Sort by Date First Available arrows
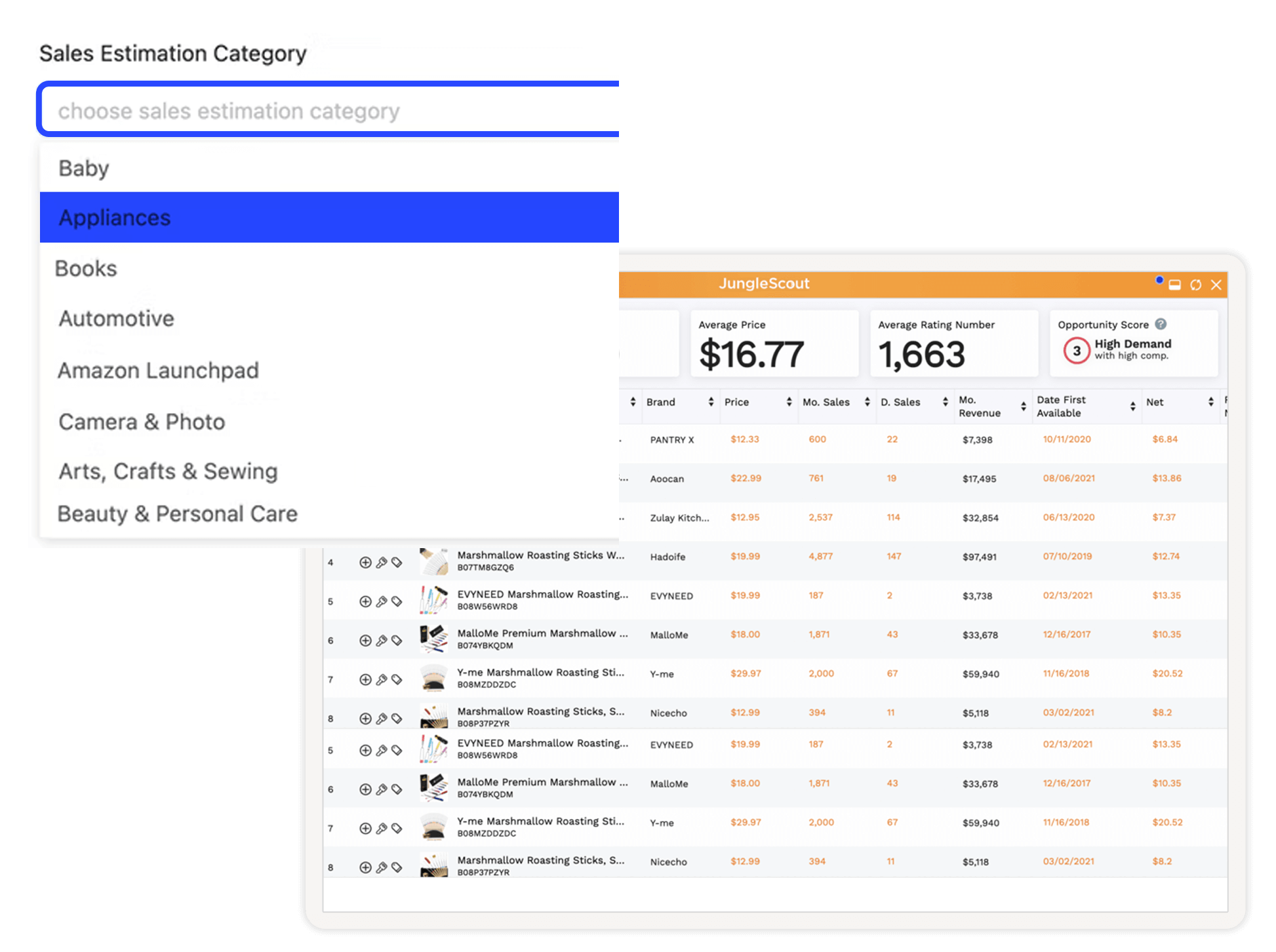 tap(1132, 407)
